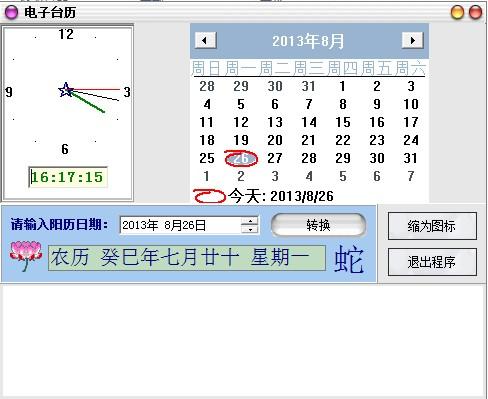
Task: Click the blue snake zodiac character
Action: [x=349, y=259]
